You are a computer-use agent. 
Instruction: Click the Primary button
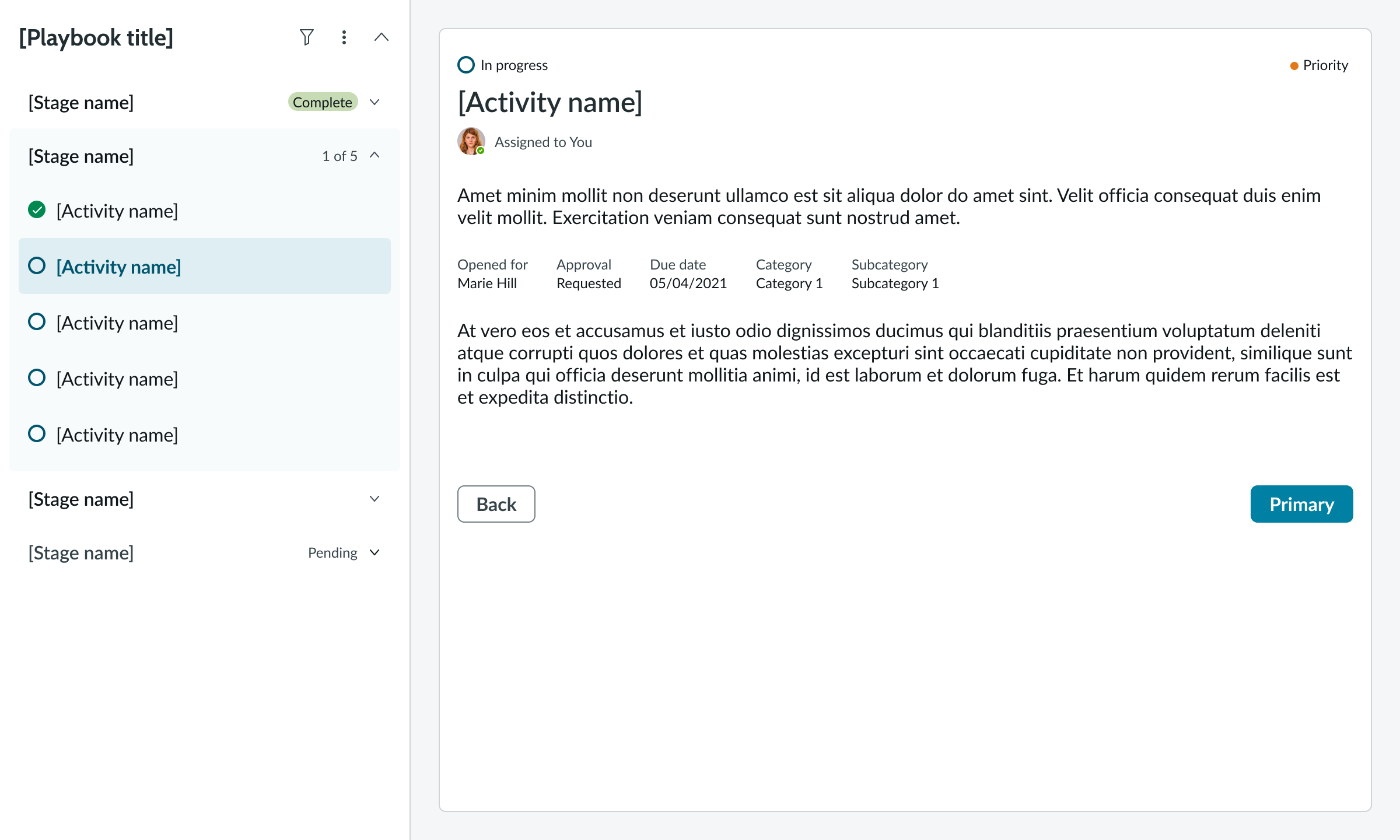pos(1301,504)
